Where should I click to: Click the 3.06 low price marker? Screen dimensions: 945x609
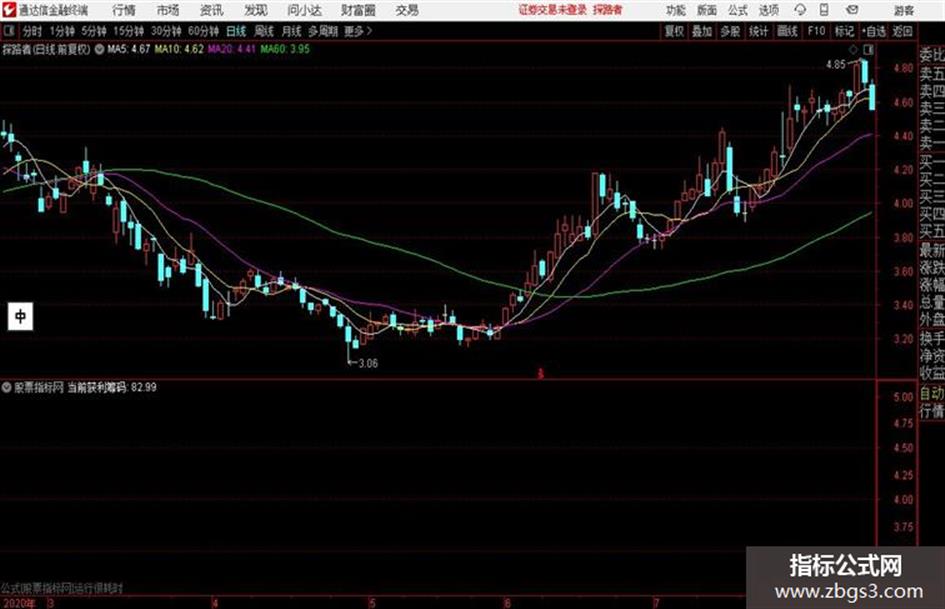tap(368, 363)
